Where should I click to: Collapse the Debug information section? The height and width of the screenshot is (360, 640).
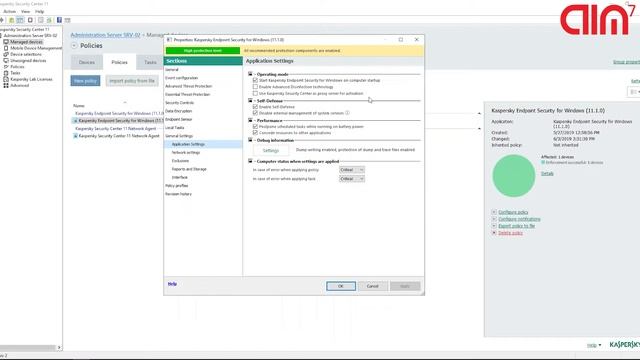(250, 140)
